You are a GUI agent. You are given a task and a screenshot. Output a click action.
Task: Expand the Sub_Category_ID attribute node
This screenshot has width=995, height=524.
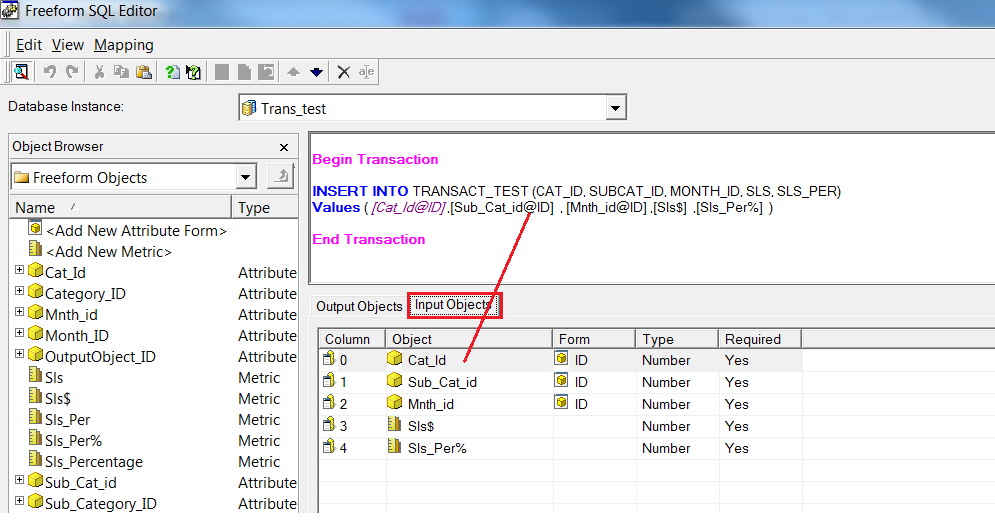(x=19, y=501)
